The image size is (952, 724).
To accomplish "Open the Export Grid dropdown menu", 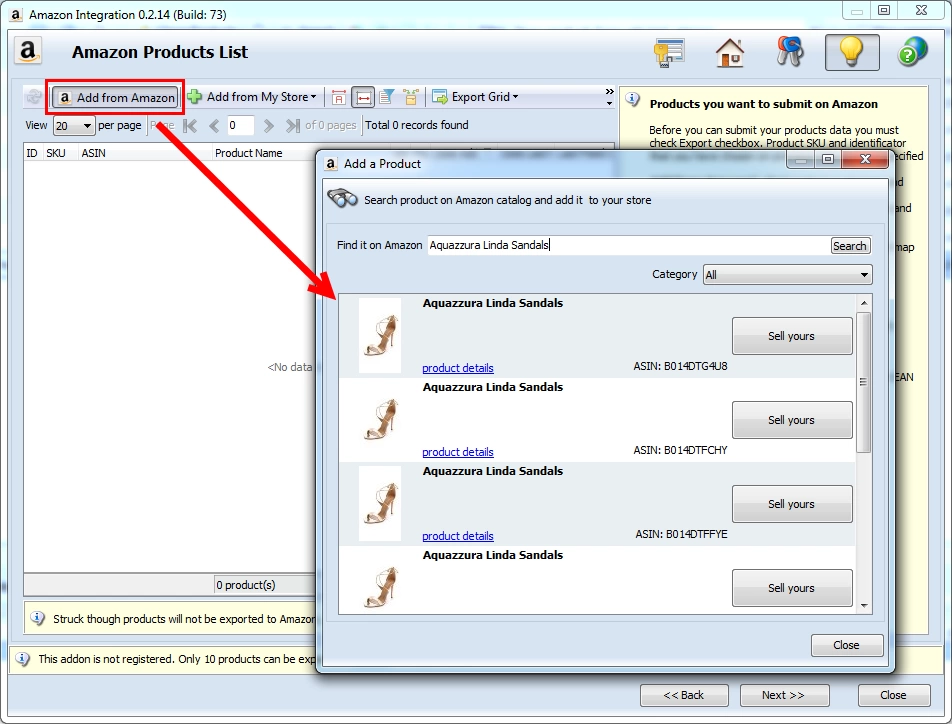I will (x=475, y=97).
